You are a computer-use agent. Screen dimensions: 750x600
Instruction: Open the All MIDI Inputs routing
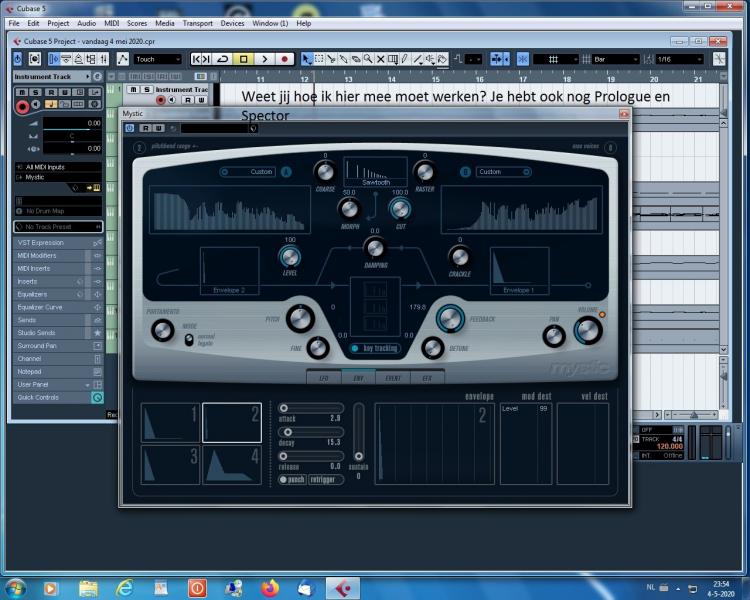click(x=58, y=167)
